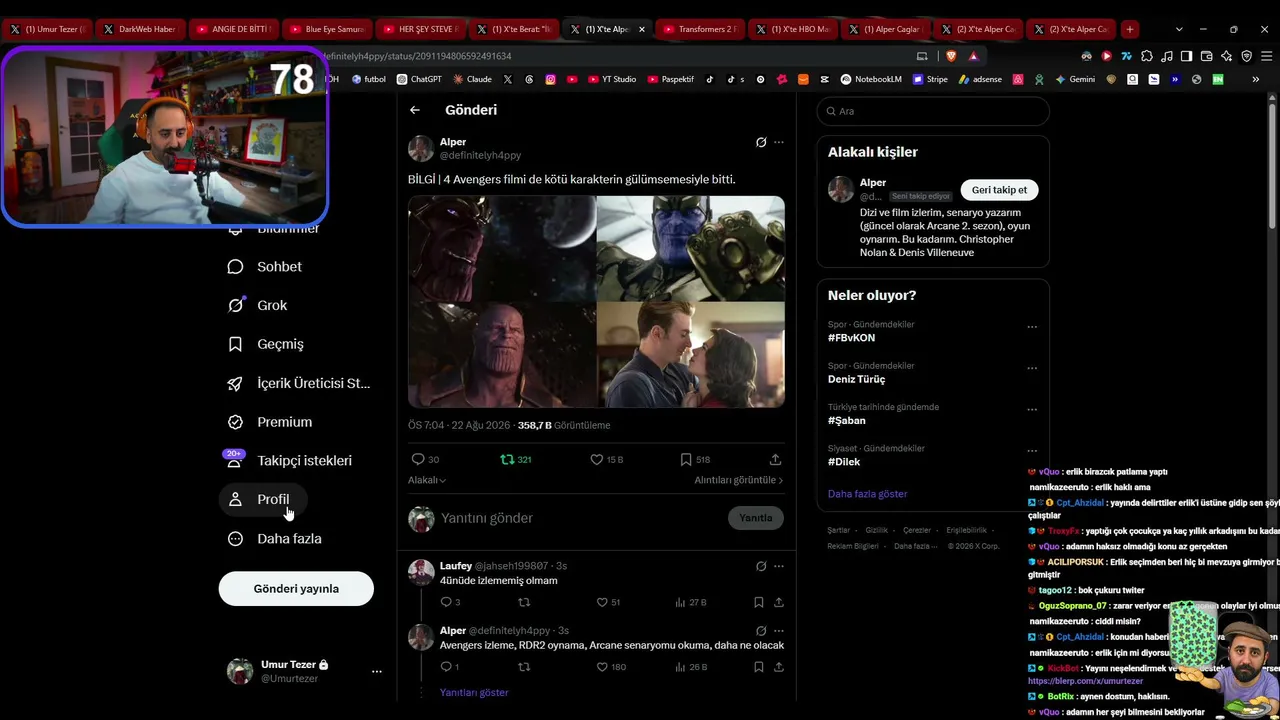Click the Yanıtını gönder reply field

[580, 518]
